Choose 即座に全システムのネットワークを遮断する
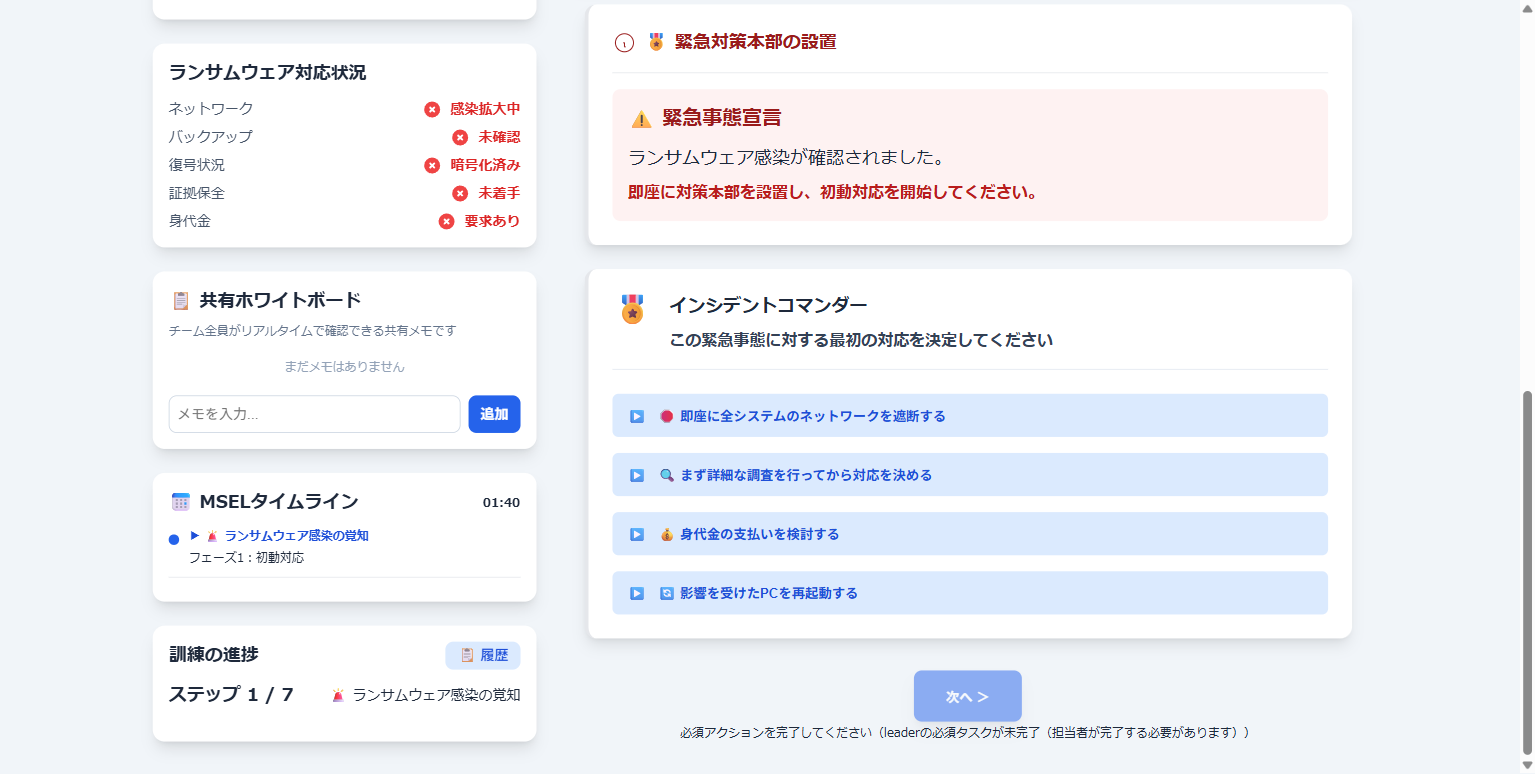Image resolution: width=1535 pixels, height=774 pixels. 970,416
